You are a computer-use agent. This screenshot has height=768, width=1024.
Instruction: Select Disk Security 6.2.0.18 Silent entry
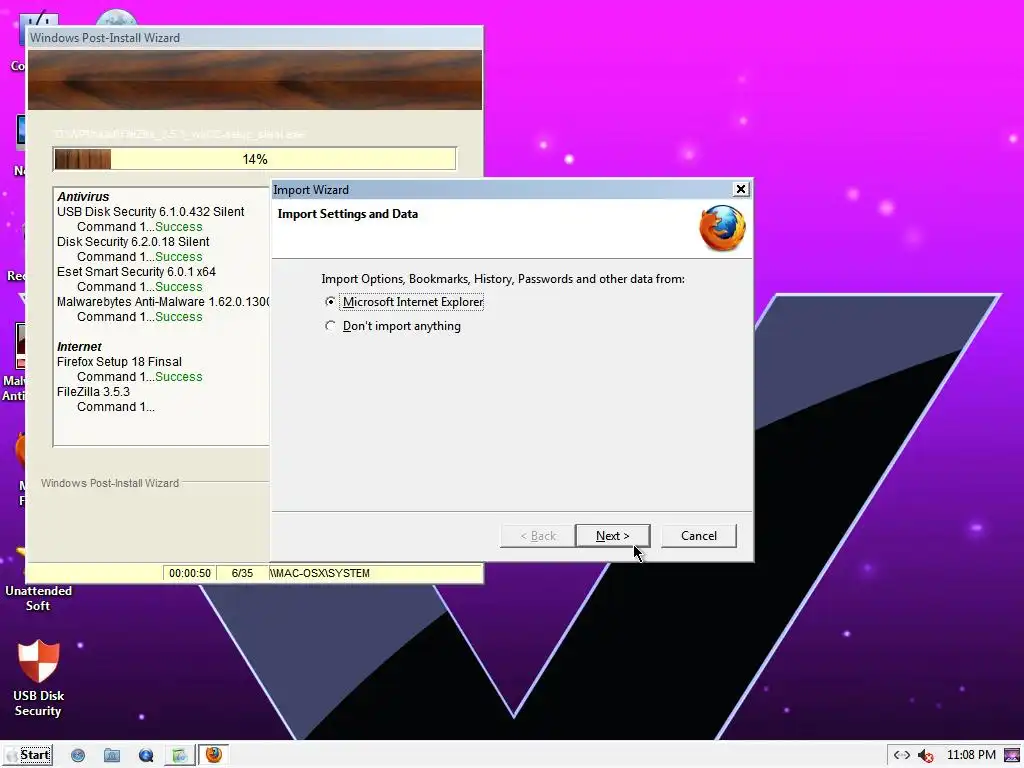tap(133, 242)
